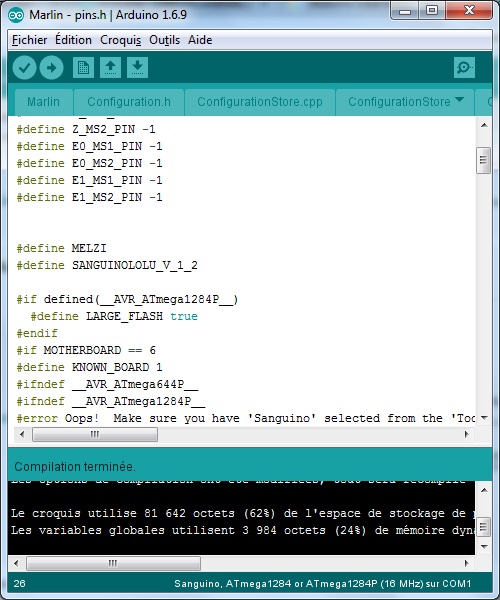The width and height of the screenshot is (500, 600).
Task: Click the '#if MOTHERBOARD == 6' line
Action: tap(86, 350)
